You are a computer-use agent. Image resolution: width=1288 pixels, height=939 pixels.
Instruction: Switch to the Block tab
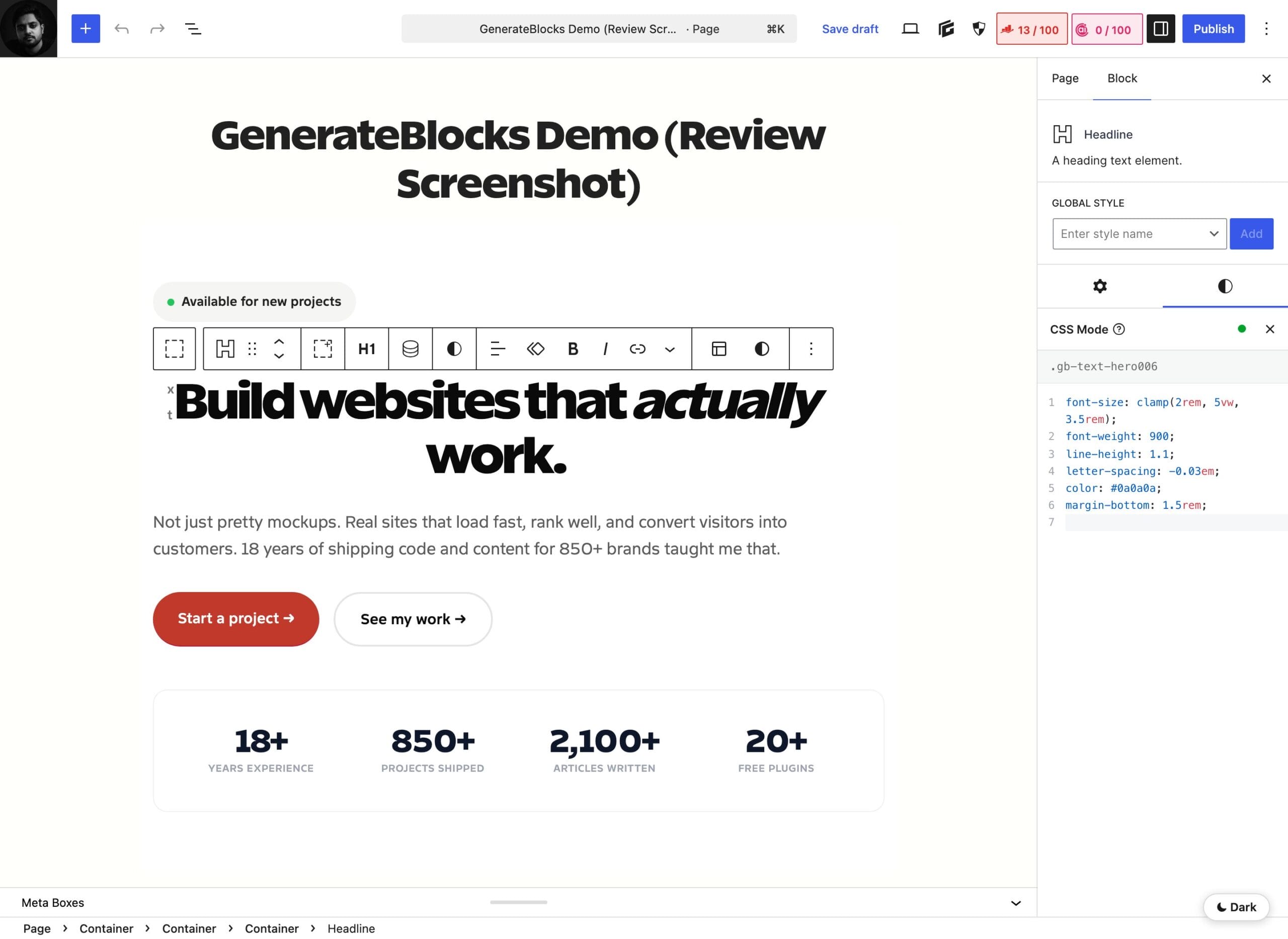[1121, 78]
